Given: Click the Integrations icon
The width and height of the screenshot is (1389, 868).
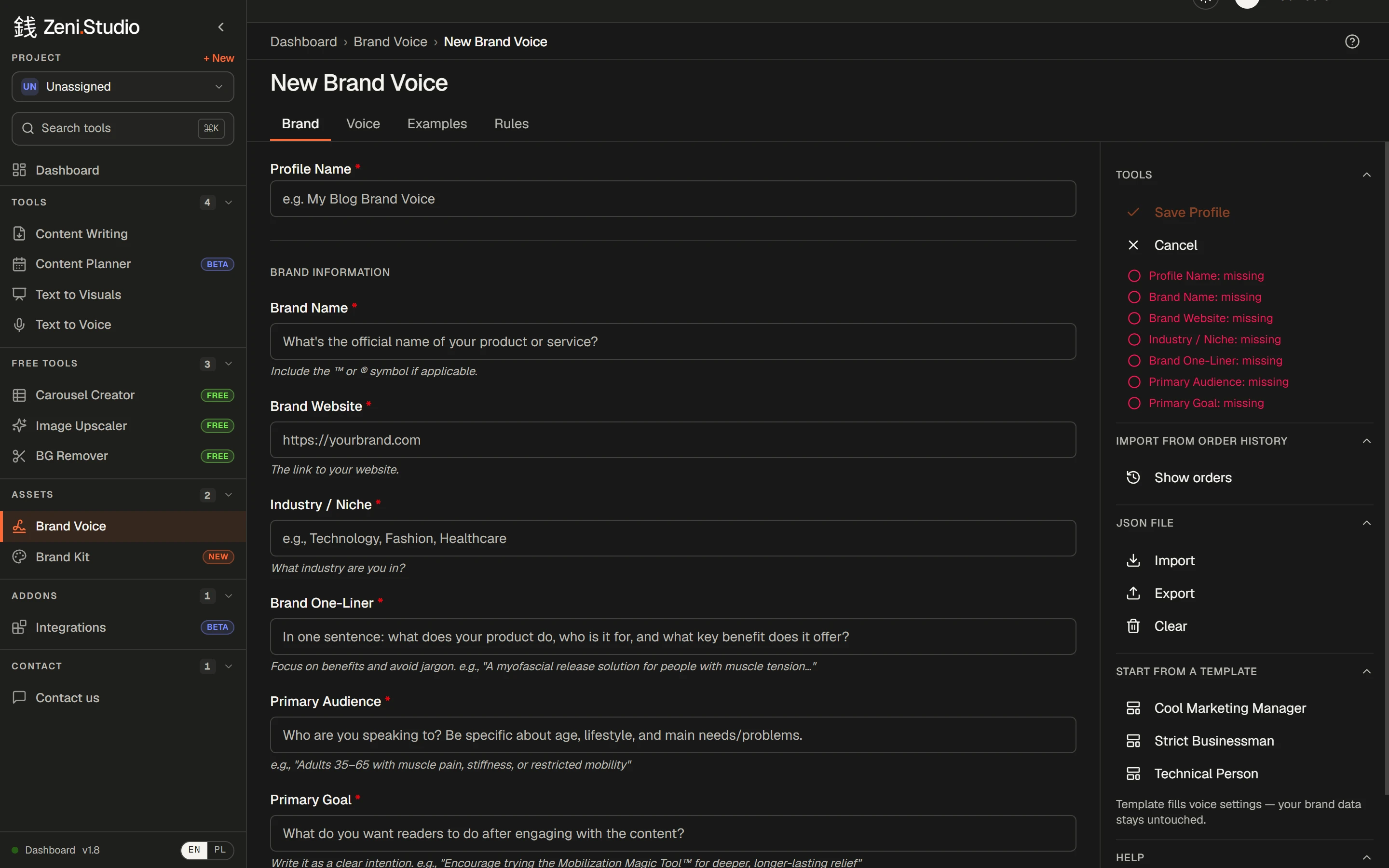Looking at the screenshot, I should [x=19, y=627].
